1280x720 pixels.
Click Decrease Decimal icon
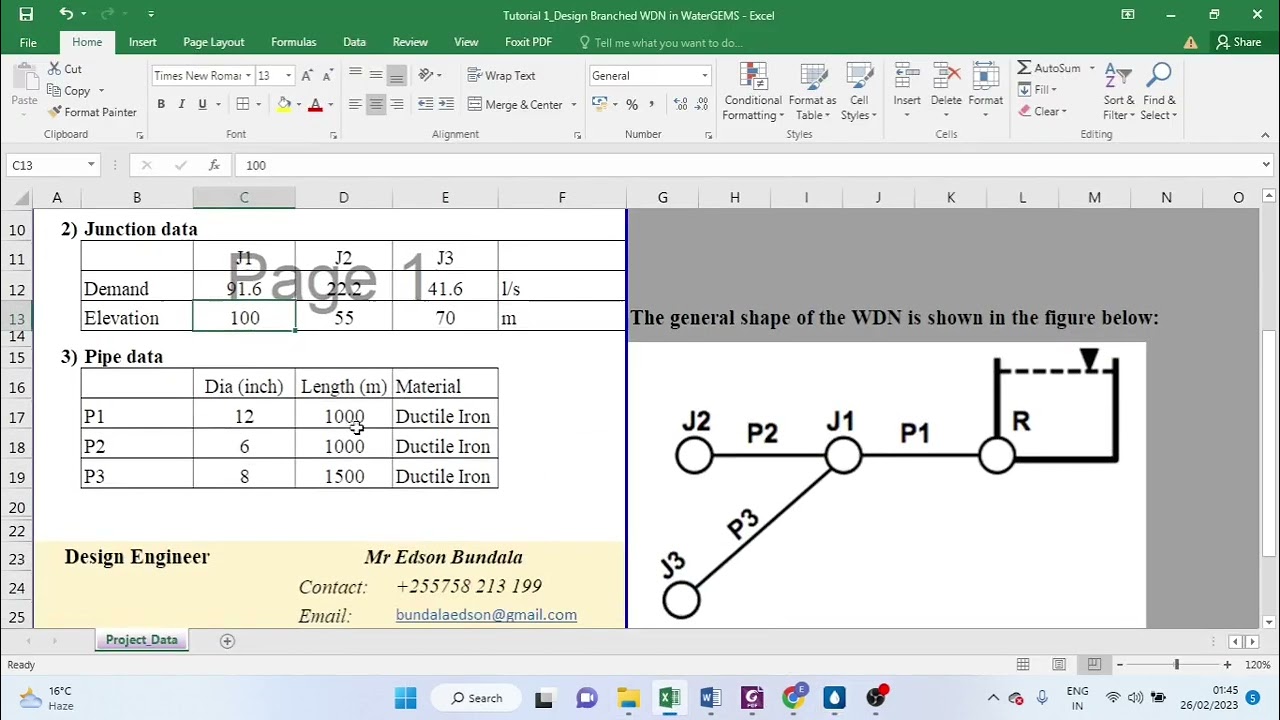[x=702, y=104]
